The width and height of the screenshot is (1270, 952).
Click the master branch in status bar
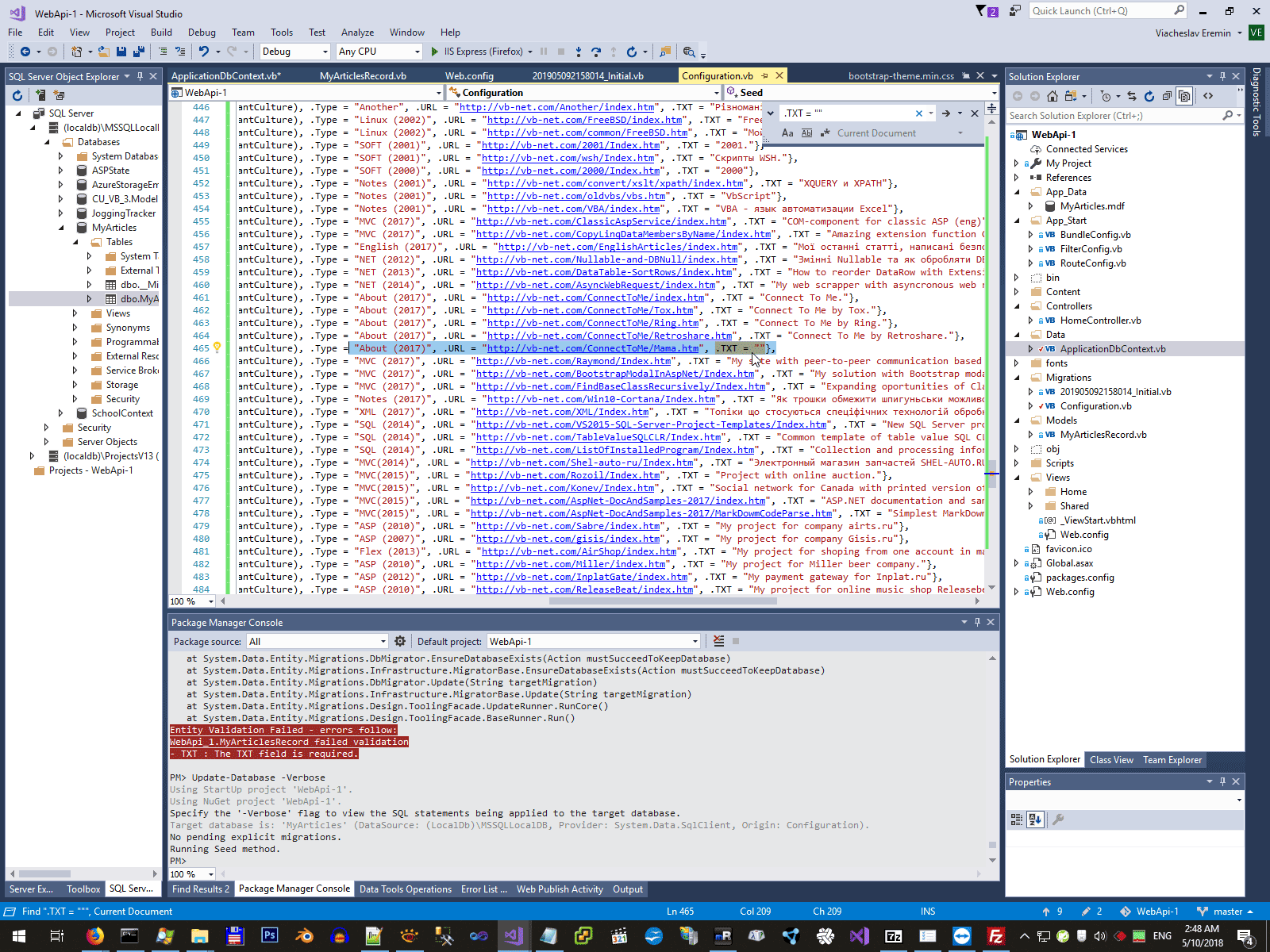1226,912
